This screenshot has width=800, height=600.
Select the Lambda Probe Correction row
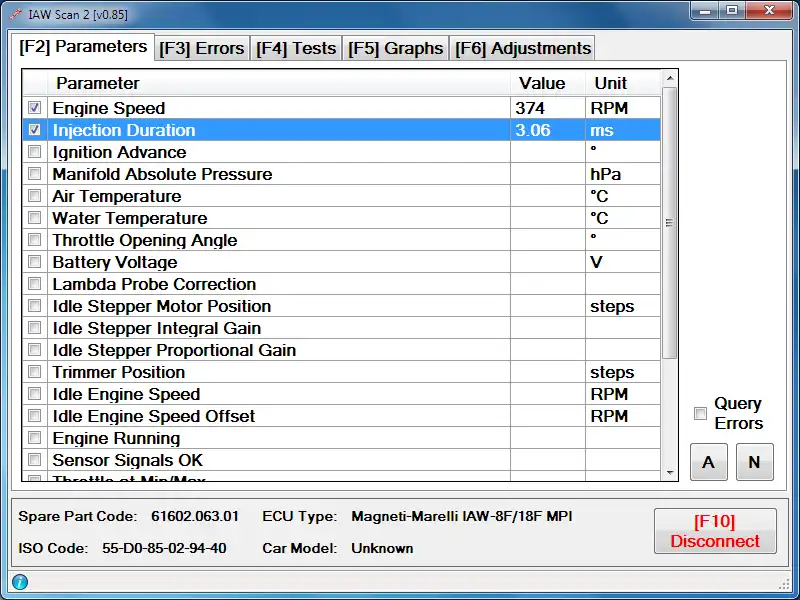(341, 284)
